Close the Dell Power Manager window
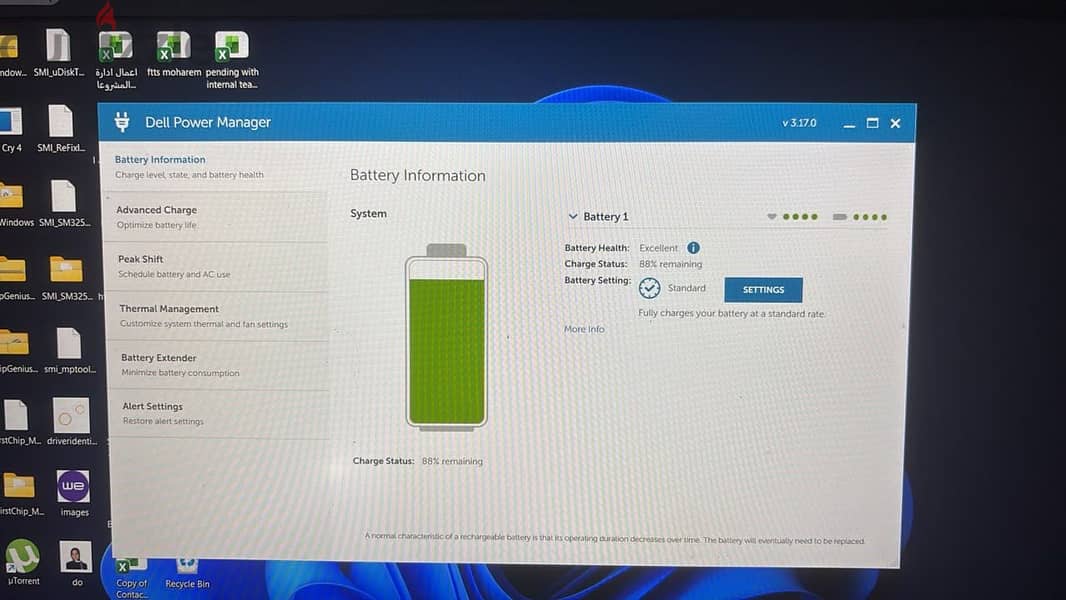The image size is (1066, 600). pyautogui.click(x=895, y=123)
